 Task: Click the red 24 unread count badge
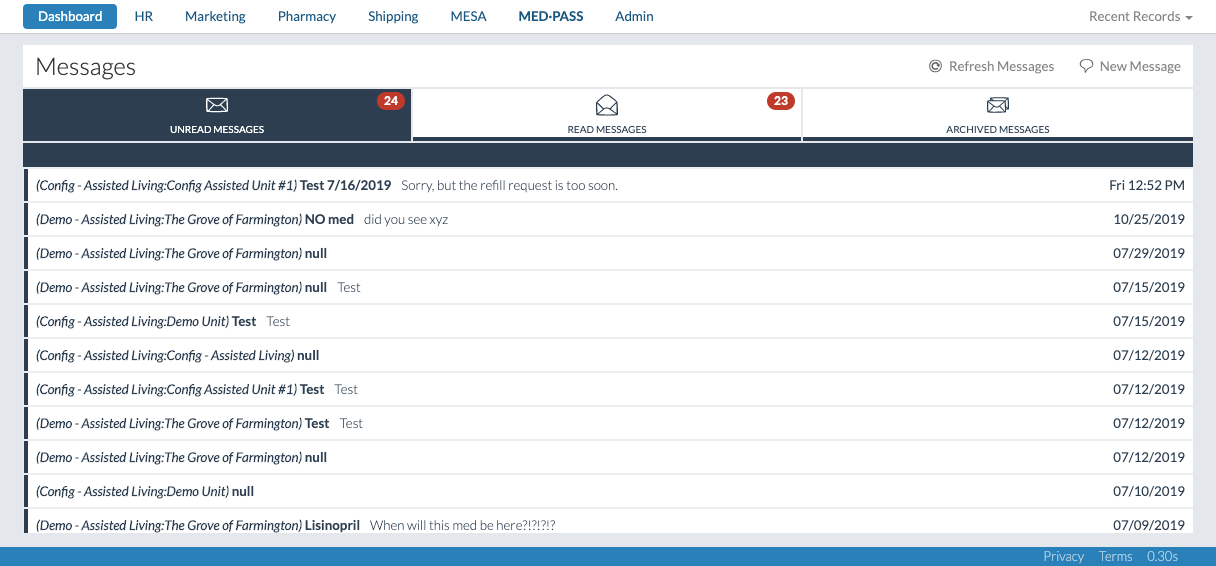coord(390,101)
